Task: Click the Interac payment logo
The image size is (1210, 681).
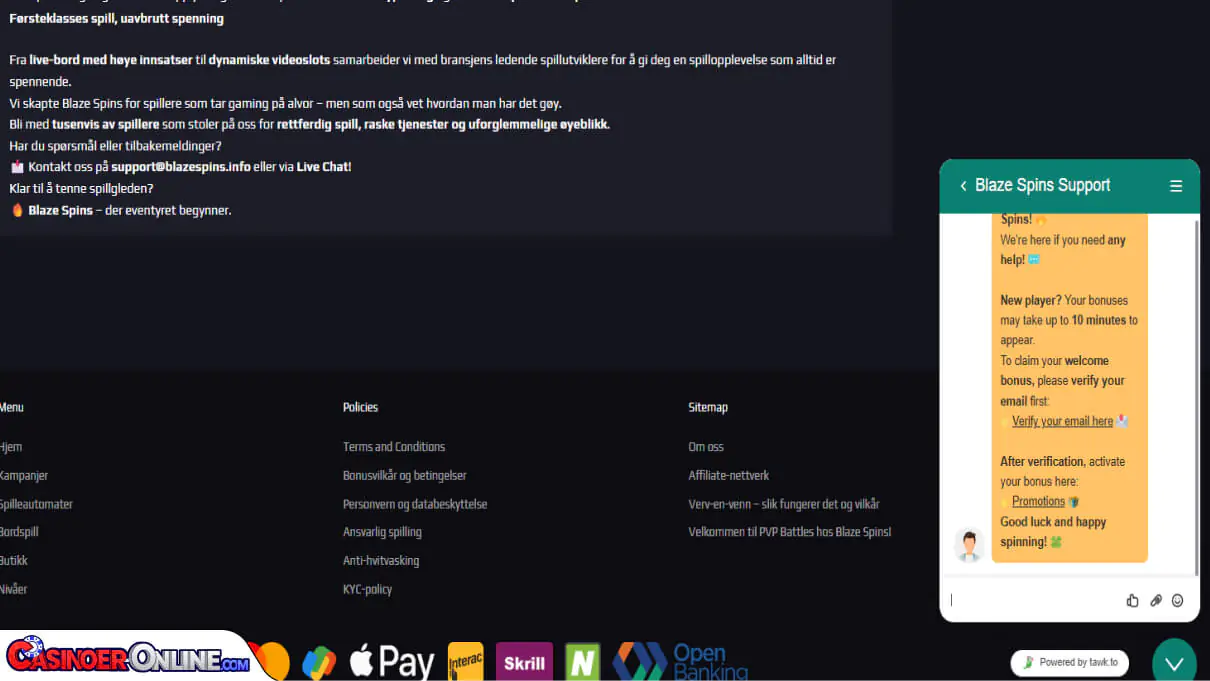Action: [465, 662]
